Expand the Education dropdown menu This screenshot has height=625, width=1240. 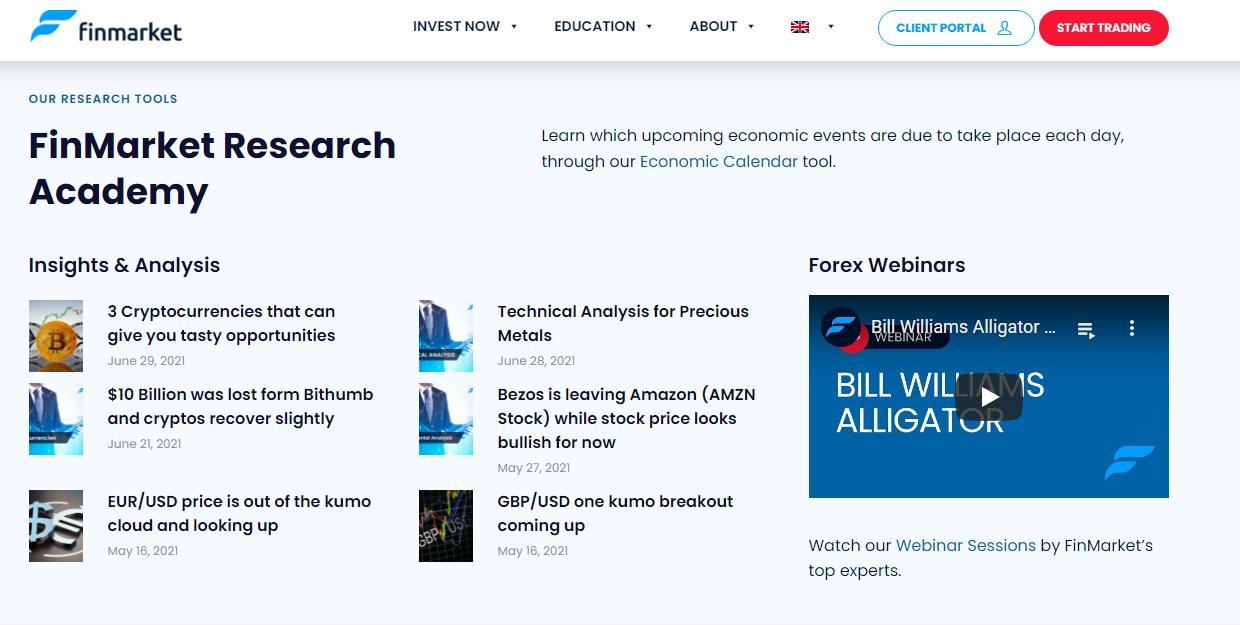click(x=603, y=27)
